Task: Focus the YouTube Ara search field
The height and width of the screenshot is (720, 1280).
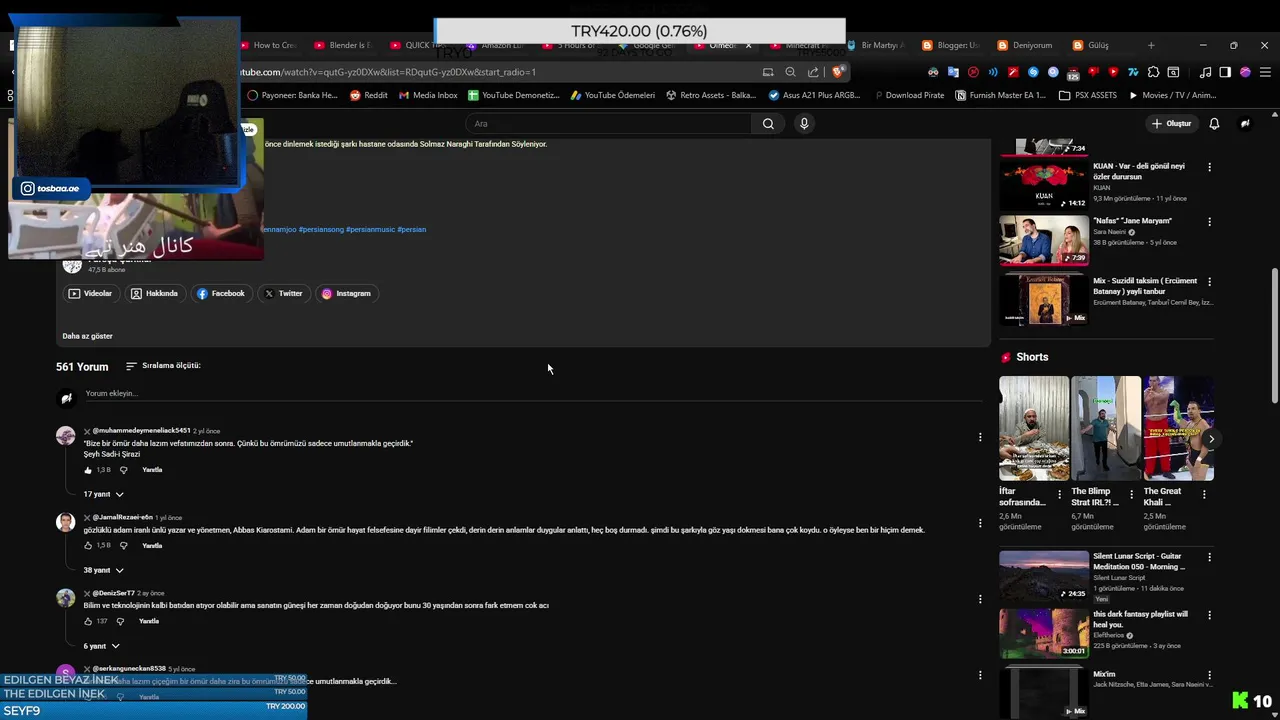Action: coord(608,124)
